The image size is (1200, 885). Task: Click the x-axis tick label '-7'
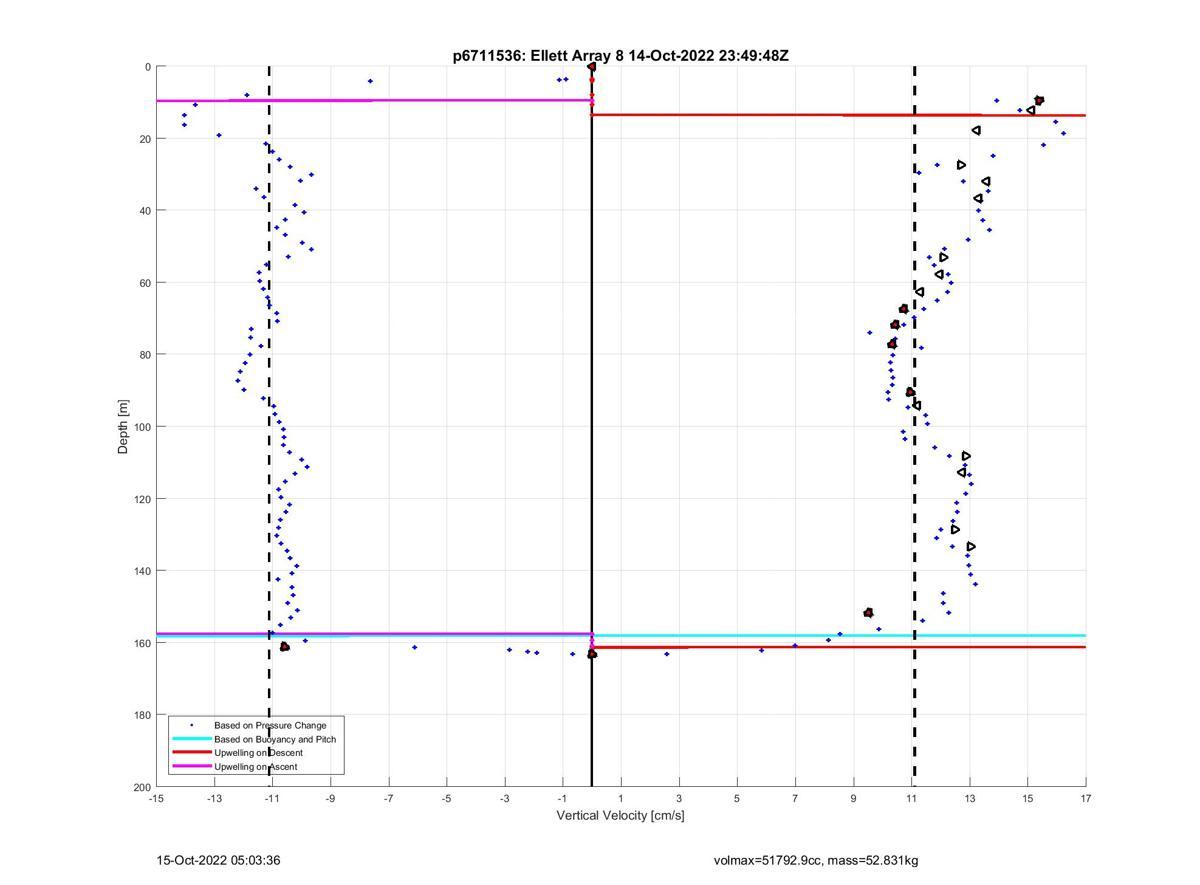(x=388, y=799)
